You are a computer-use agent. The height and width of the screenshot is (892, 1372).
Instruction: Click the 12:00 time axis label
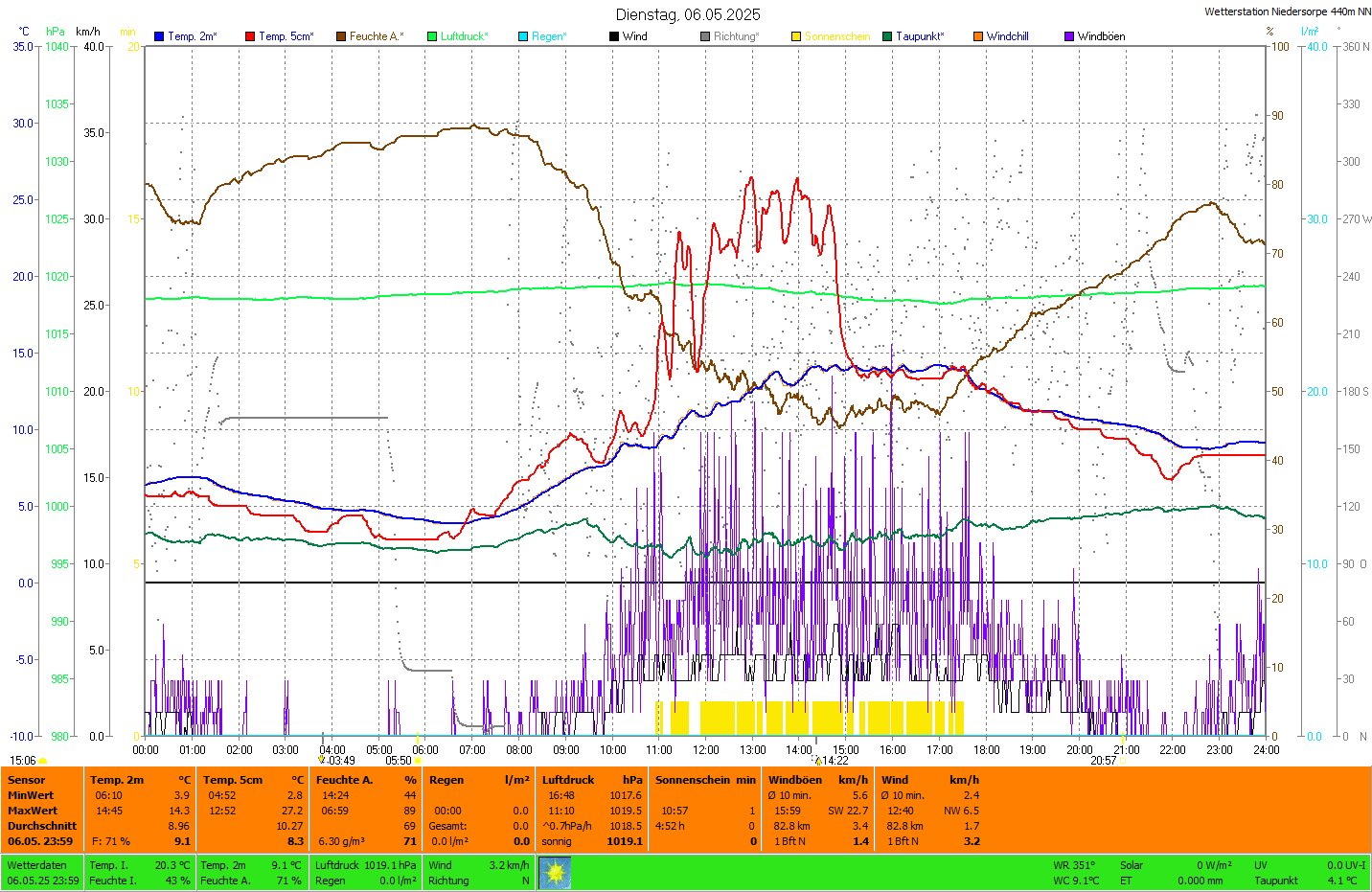(x=706, y=750)
